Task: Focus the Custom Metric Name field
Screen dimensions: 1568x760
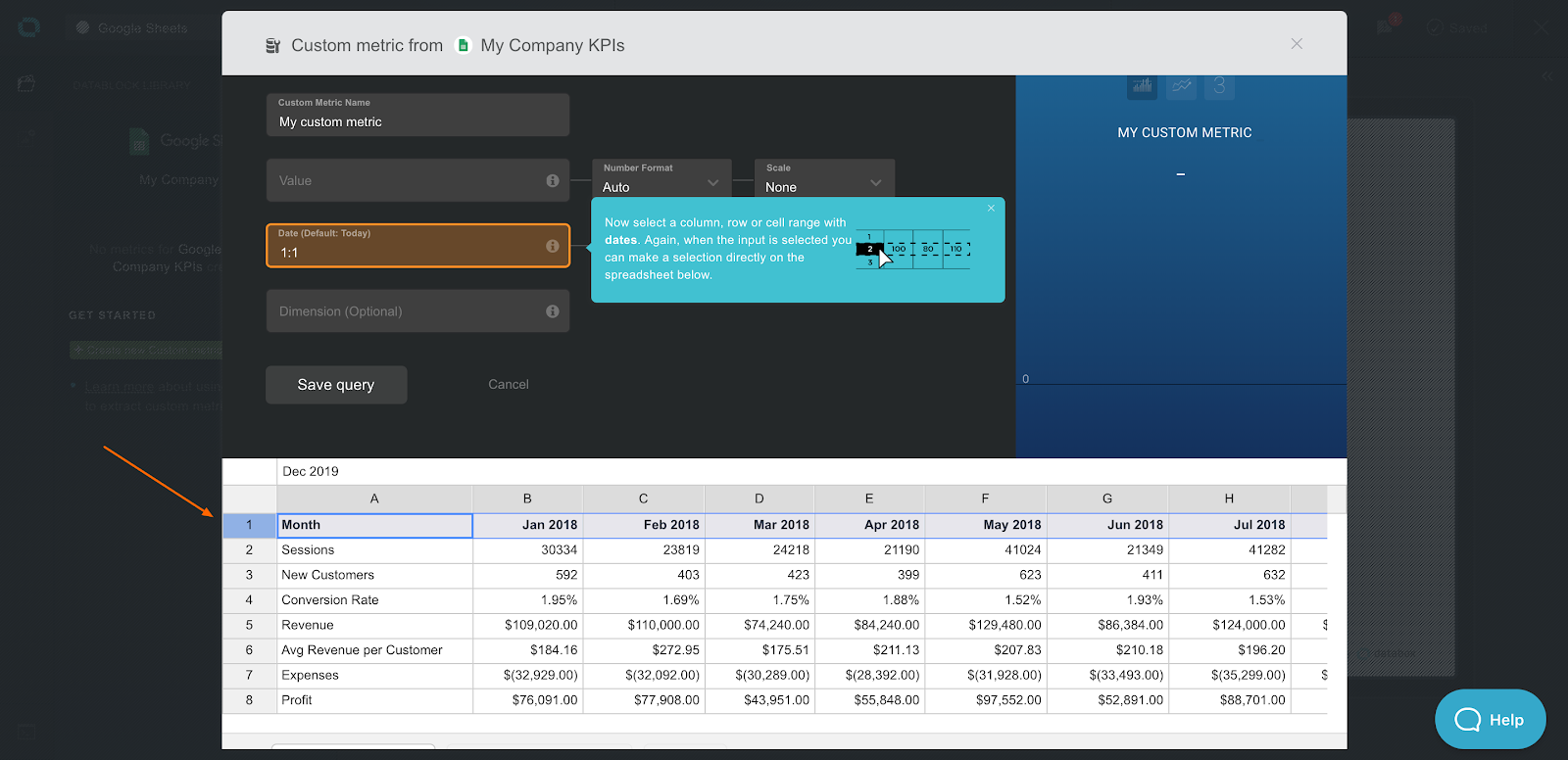Action: point(417,116)
